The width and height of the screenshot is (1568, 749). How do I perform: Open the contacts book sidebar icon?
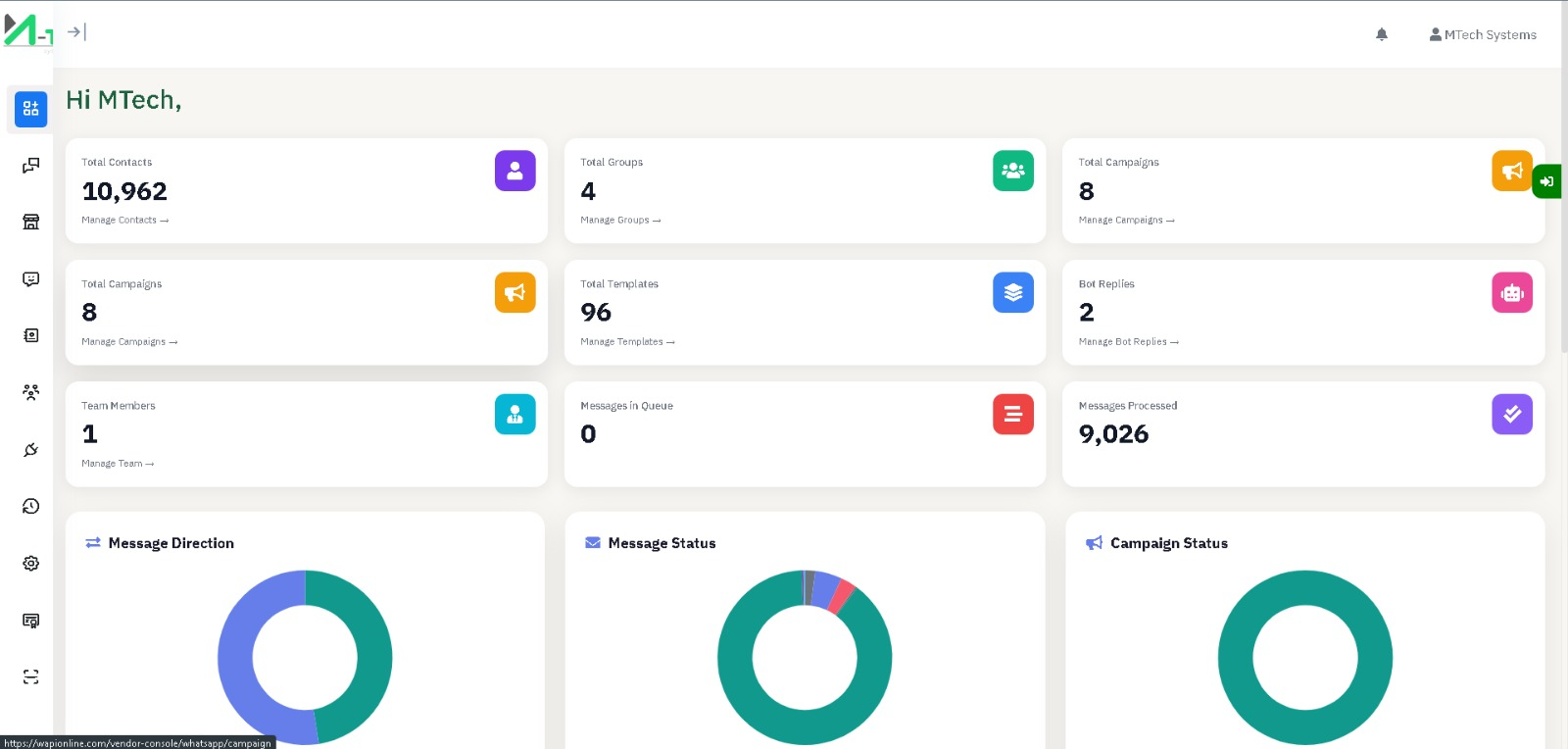coord(30,335)
